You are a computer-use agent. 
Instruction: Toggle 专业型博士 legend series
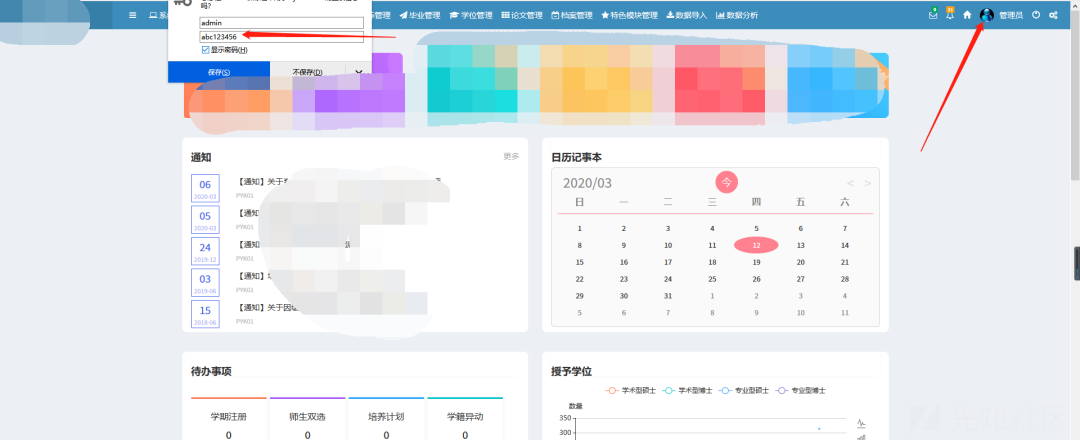tap(802, 390)
